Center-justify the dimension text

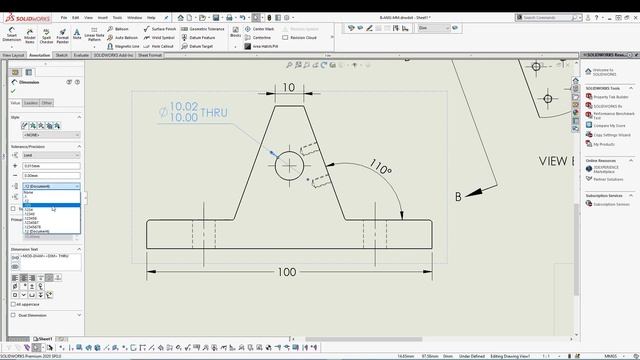(24, 278)
